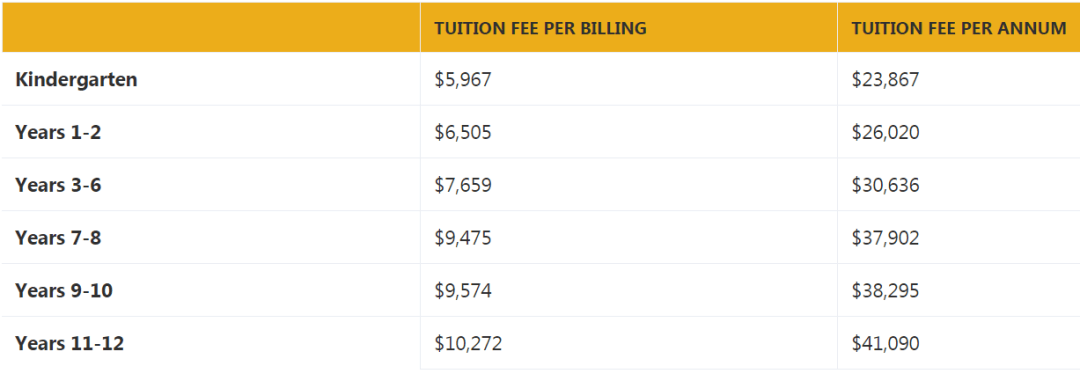Select the $5,967 Kindergarten billing fee
The width and height of the screenshot is (1080, 381).
click(x=463, y=80)
